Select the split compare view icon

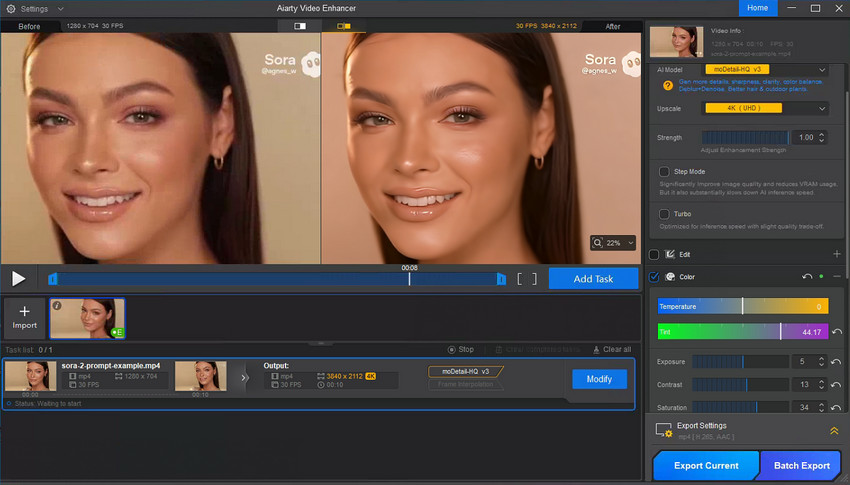(344, 26)
